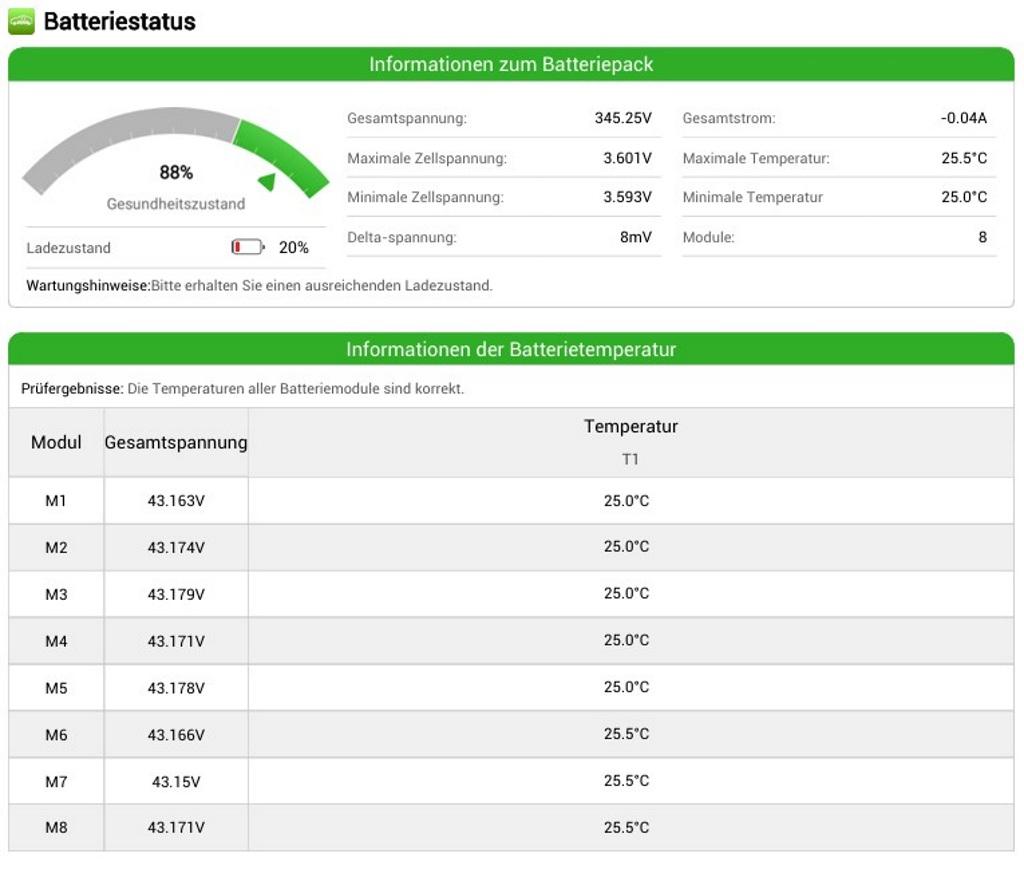
Task: Click the Minimale Temperatur label
Action: point(752,197)
